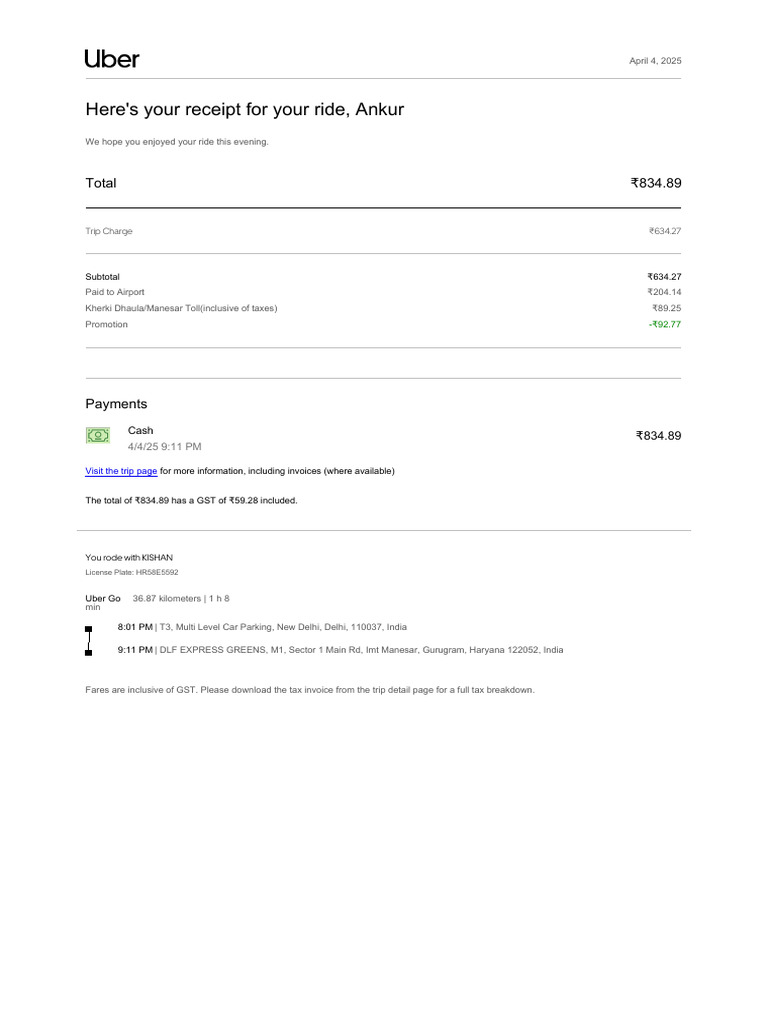
Task: Select the Paid to Airport amount ₹204.14
Action: (665, 292)
